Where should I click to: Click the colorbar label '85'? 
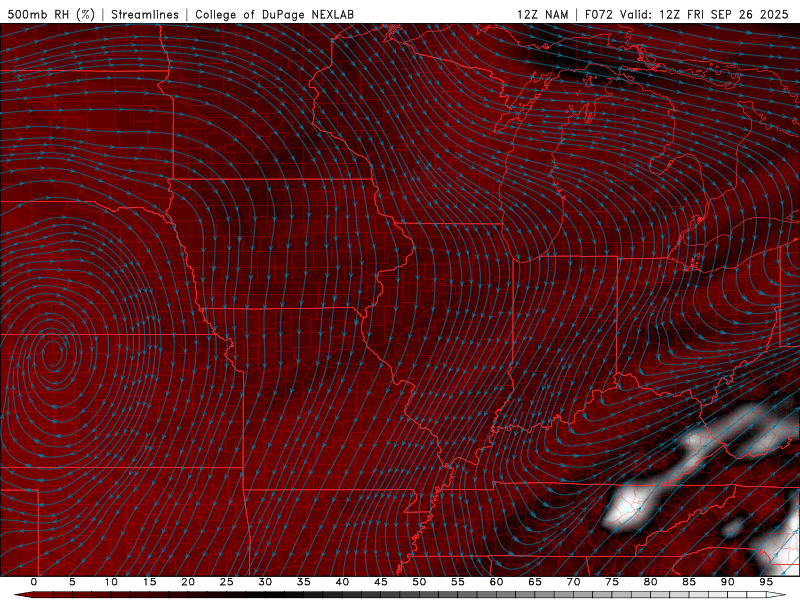[689, 582]
